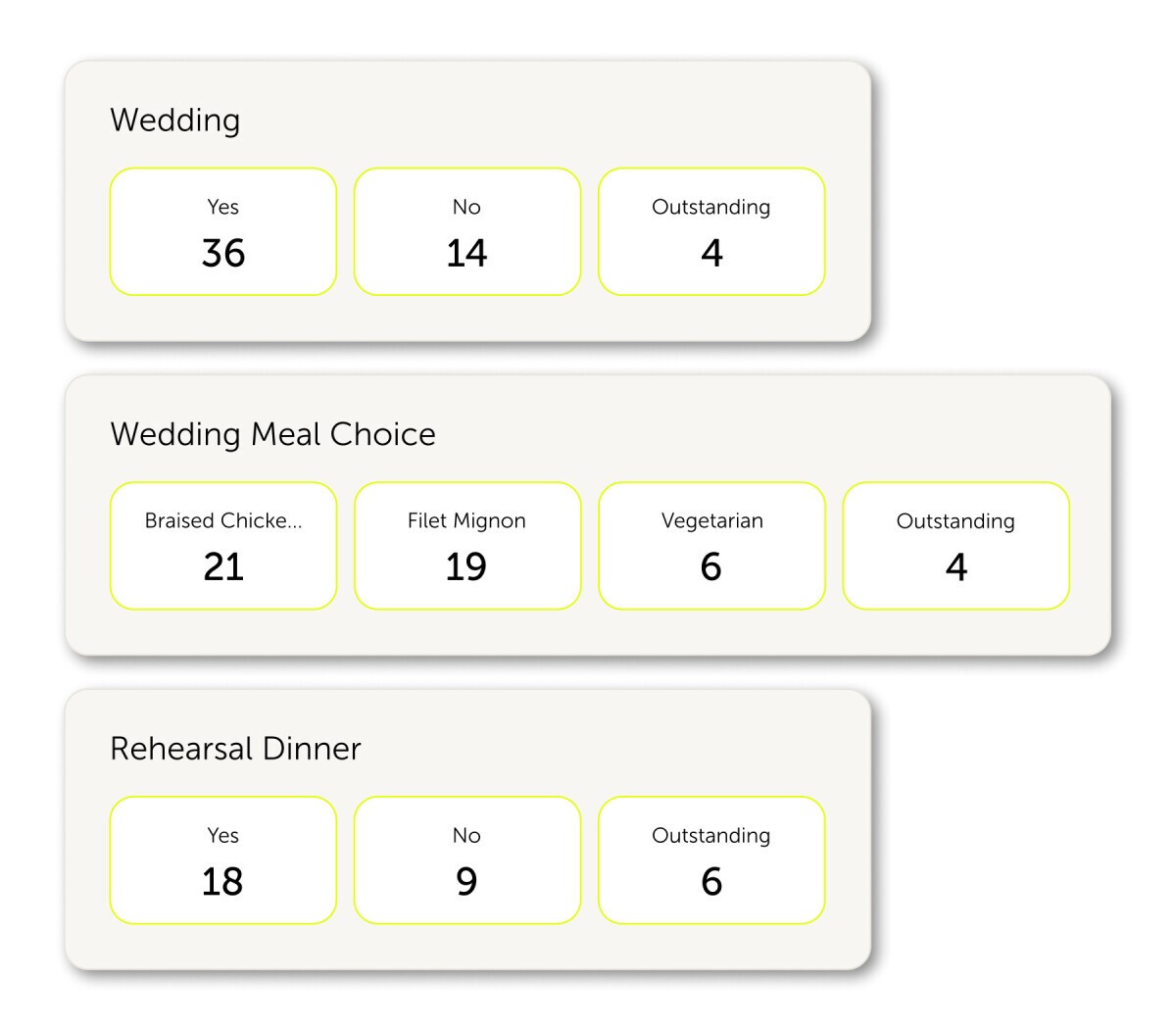This screenshot has height=1029, width=1176.
Task: Open the Wedding Yes responses card
Action: click(222, 231)
